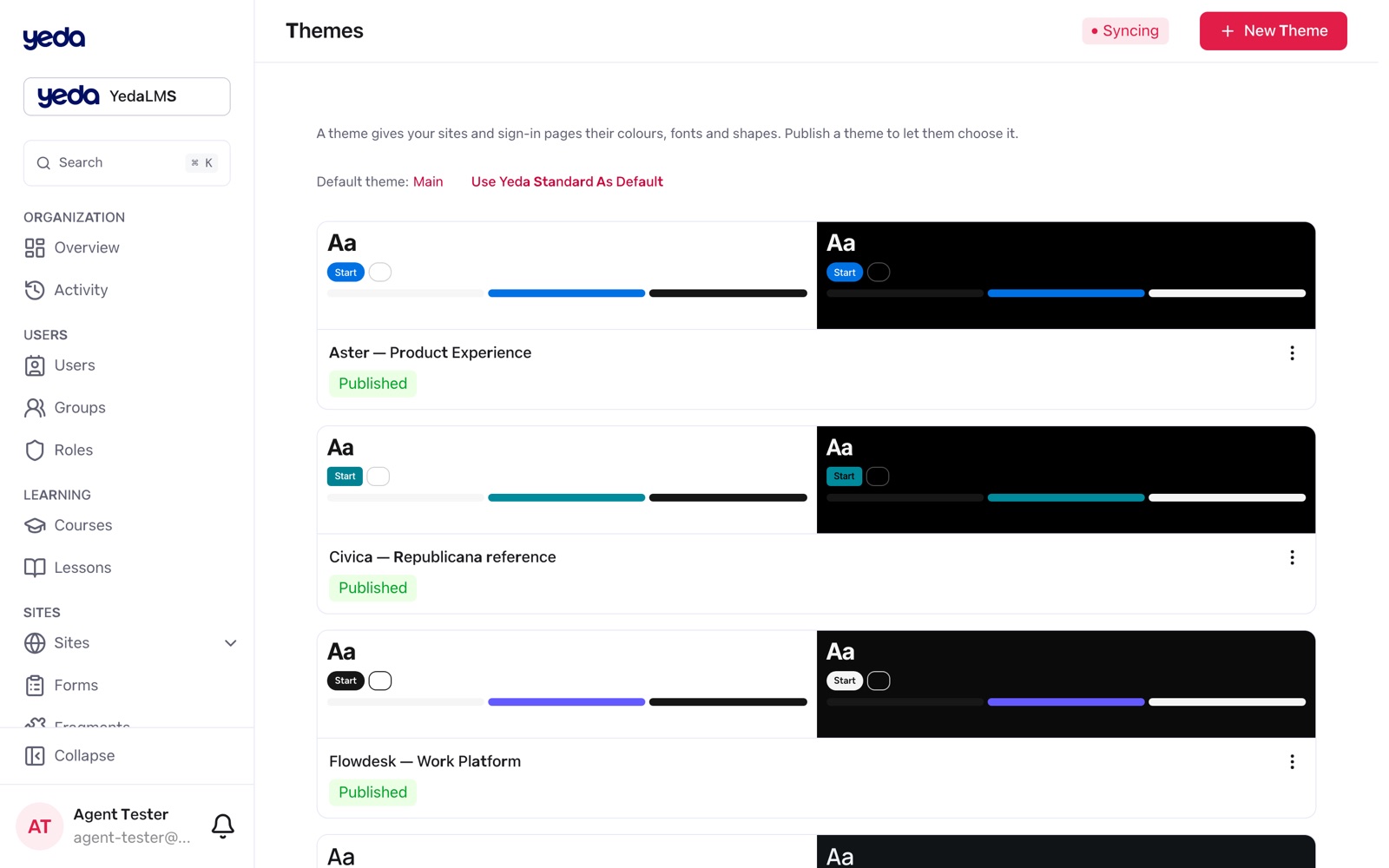
Task: Click Start button in Flowdesk dark preview
Action: pyautogui.click(x=845, y=681)
